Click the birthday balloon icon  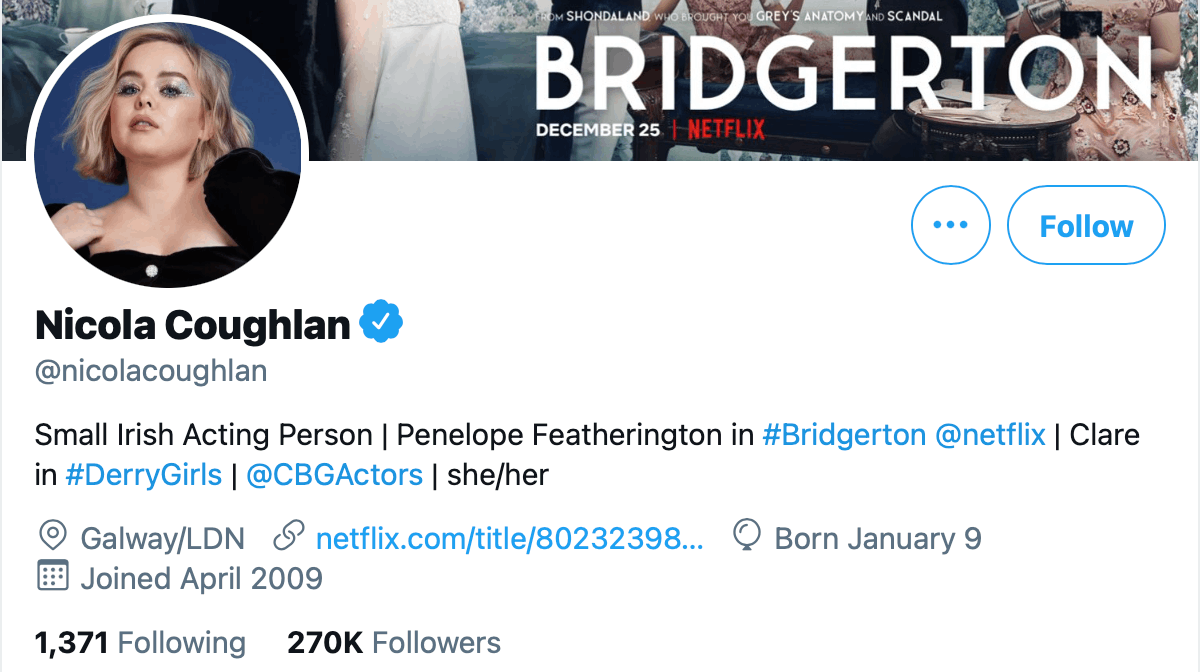coord(747,538)
